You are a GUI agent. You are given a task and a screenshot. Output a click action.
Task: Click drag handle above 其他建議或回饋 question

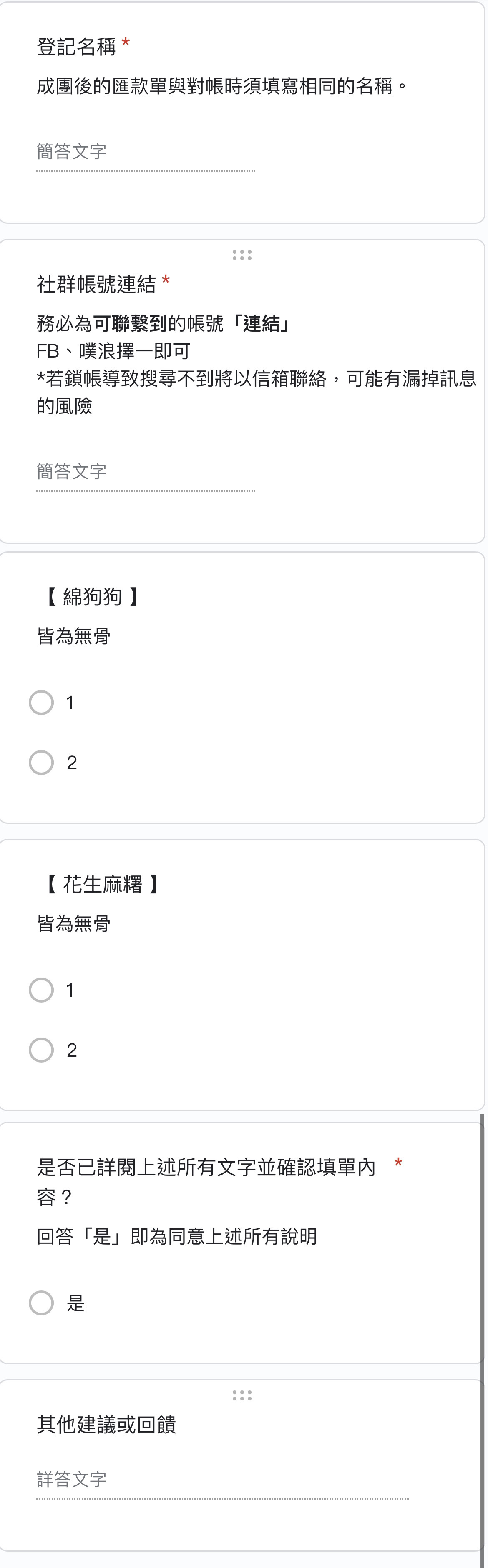tap(242, 1396)
